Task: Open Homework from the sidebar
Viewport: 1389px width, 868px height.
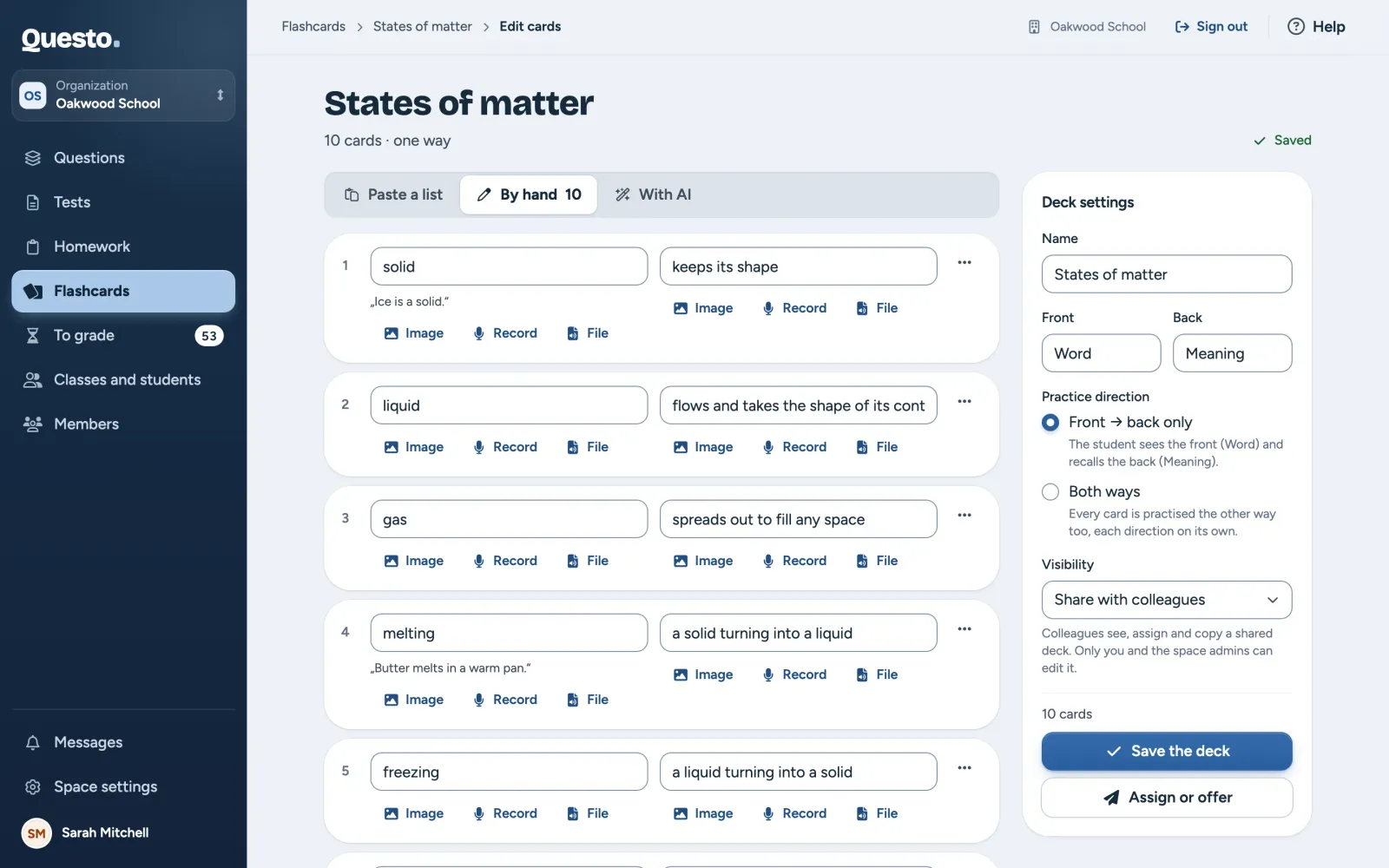Action: coord(123,247)
